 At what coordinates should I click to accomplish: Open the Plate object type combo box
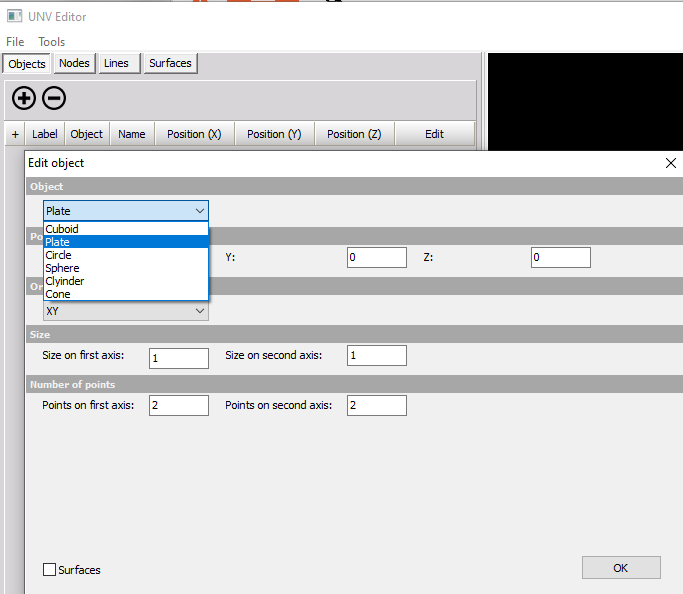click(126, 211)
